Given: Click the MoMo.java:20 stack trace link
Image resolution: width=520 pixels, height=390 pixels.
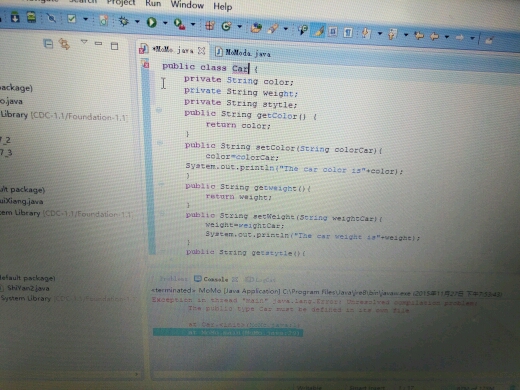Looking at the screenshot, I should tap(273, 333).
